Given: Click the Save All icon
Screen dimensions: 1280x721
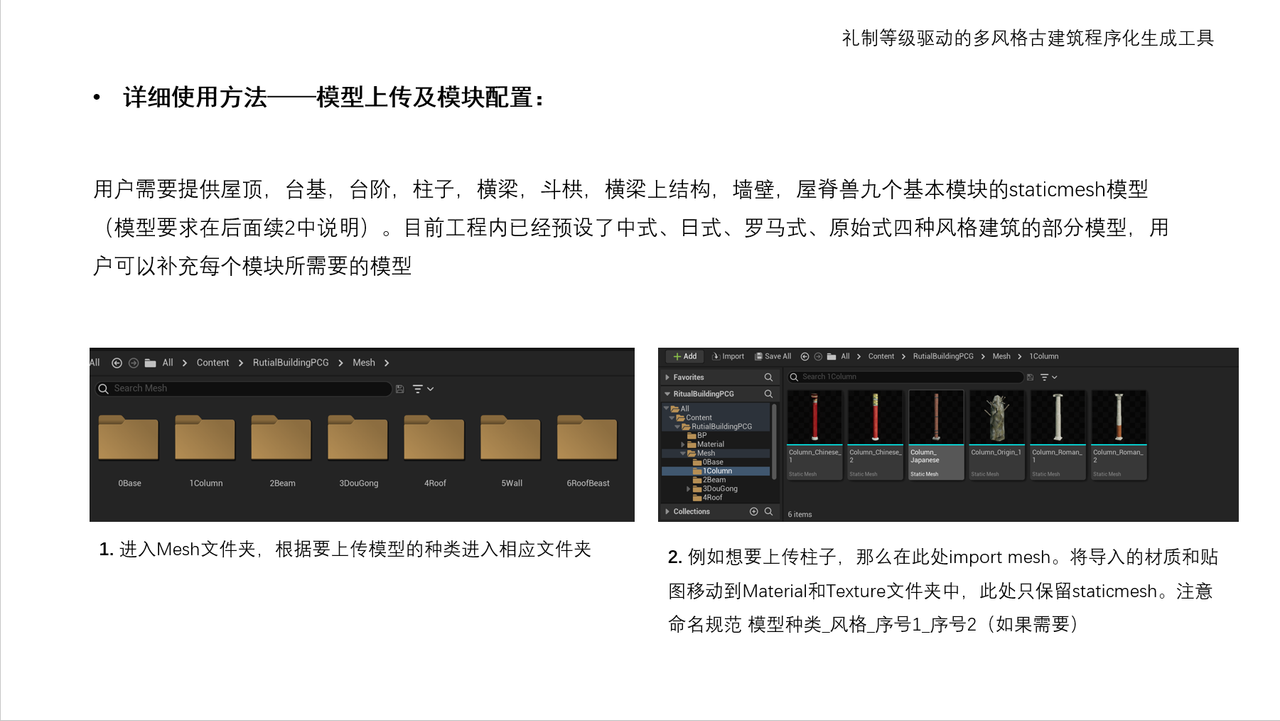Looking at the screenshot, I should (759, 356).
